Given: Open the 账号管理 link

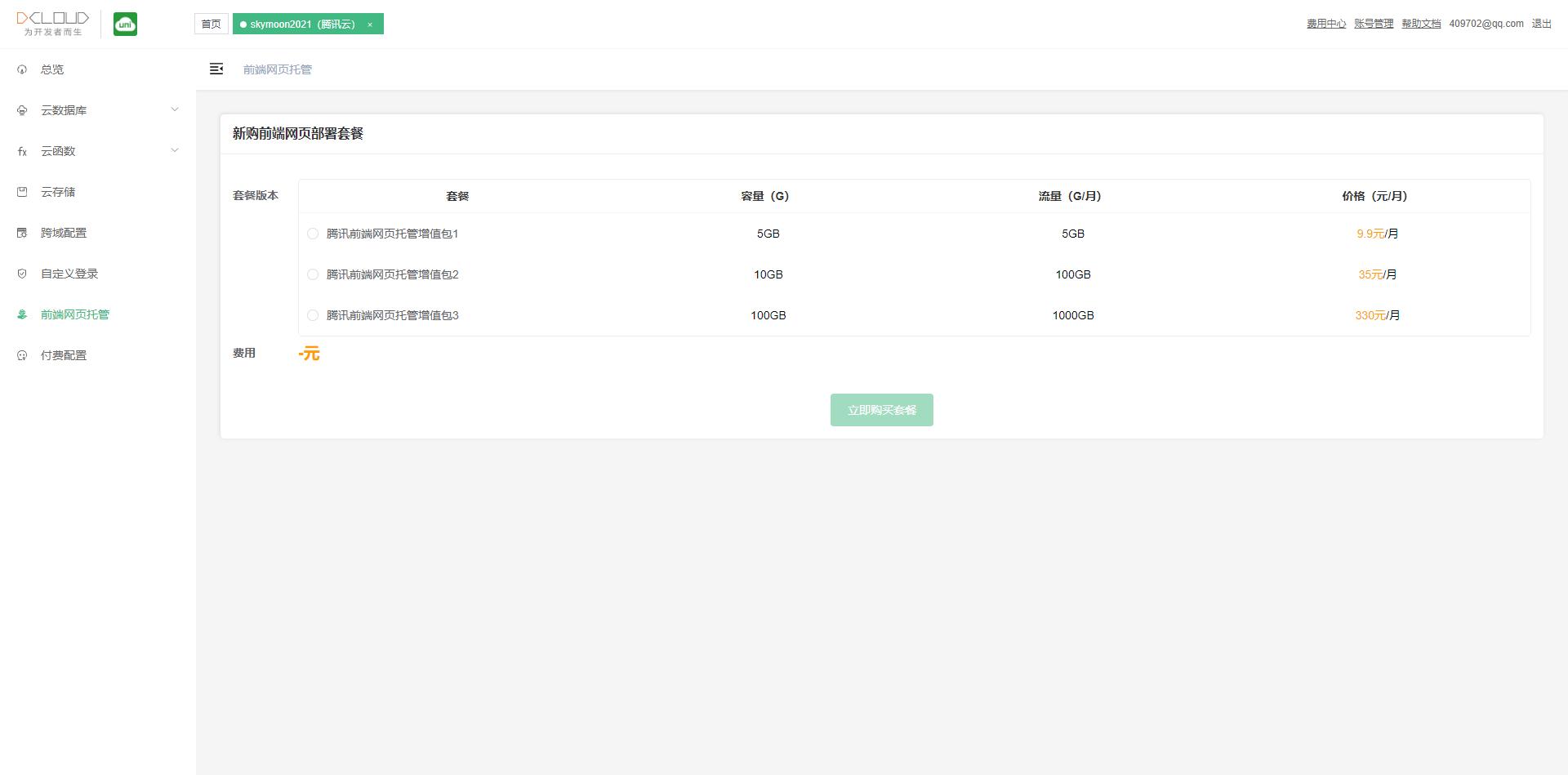Looking at the screenshot, I should [1374, 24].
